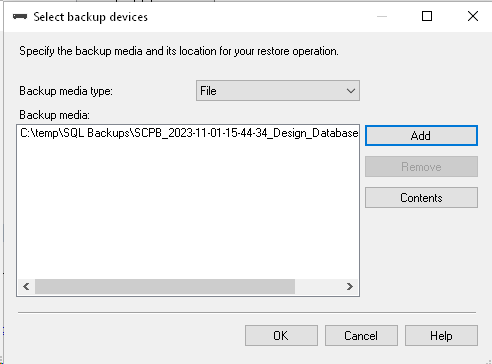Select the SCPB_2023-11-01 backup file entry
The height and width of the screenshot is (364, 492).
coord(189,133)
